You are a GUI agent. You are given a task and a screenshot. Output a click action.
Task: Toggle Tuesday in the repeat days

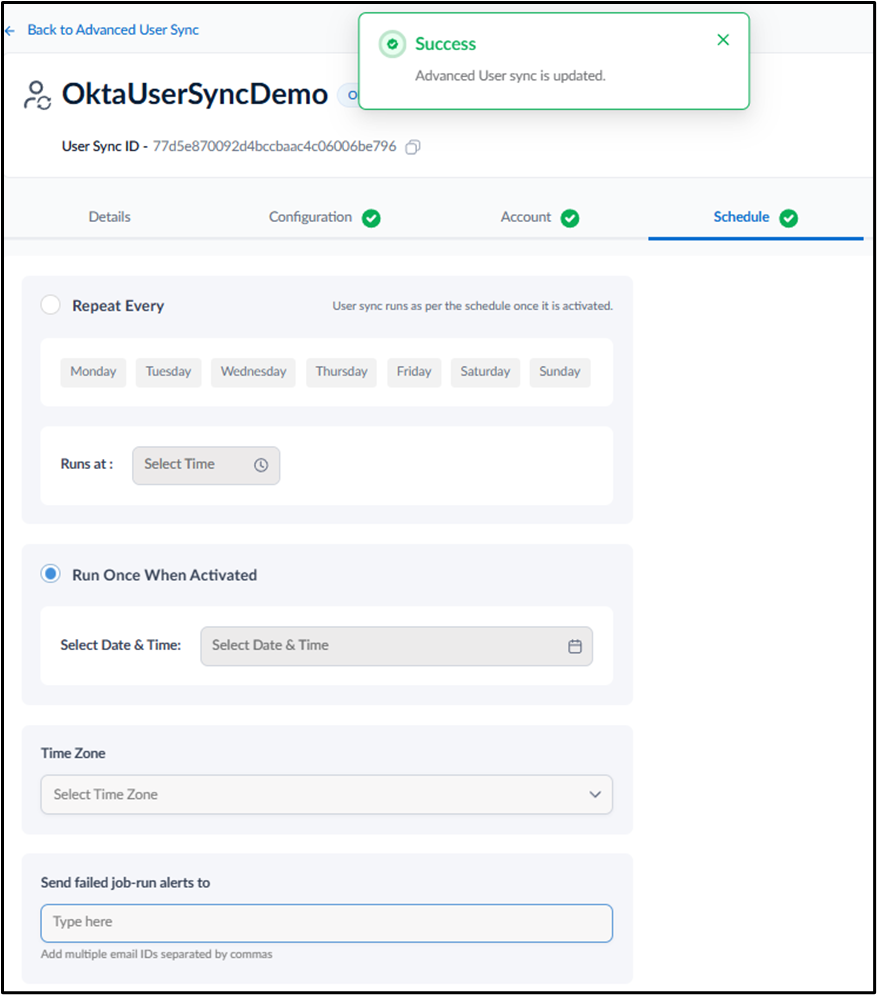click(x=168, y=372)
